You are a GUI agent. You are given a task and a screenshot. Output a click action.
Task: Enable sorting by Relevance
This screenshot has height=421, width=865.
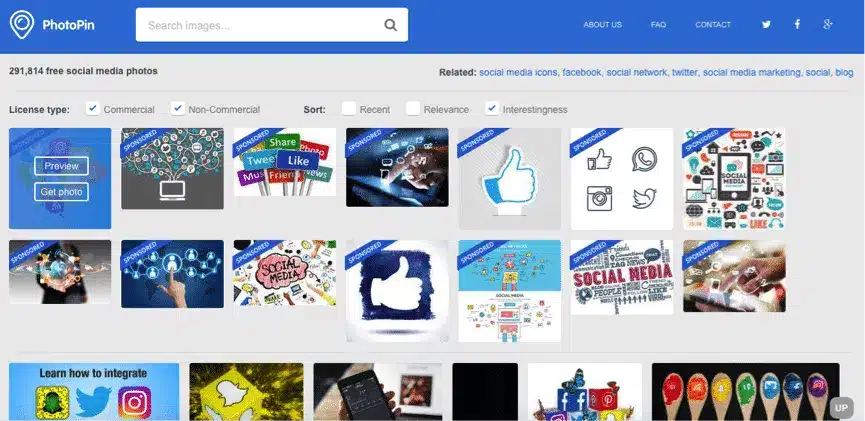(x=413, y=108)
